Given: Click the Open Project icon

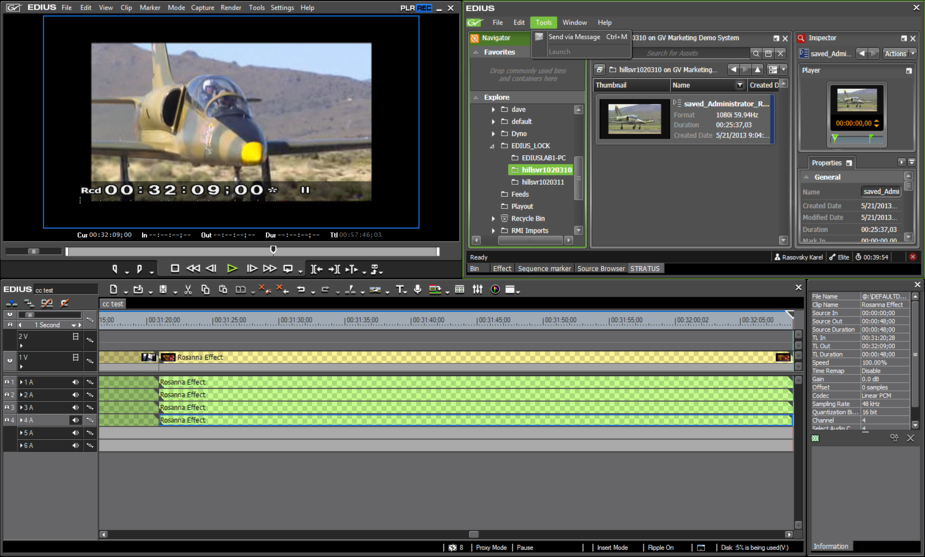Looking at the screenshot, I should (138, 289).
